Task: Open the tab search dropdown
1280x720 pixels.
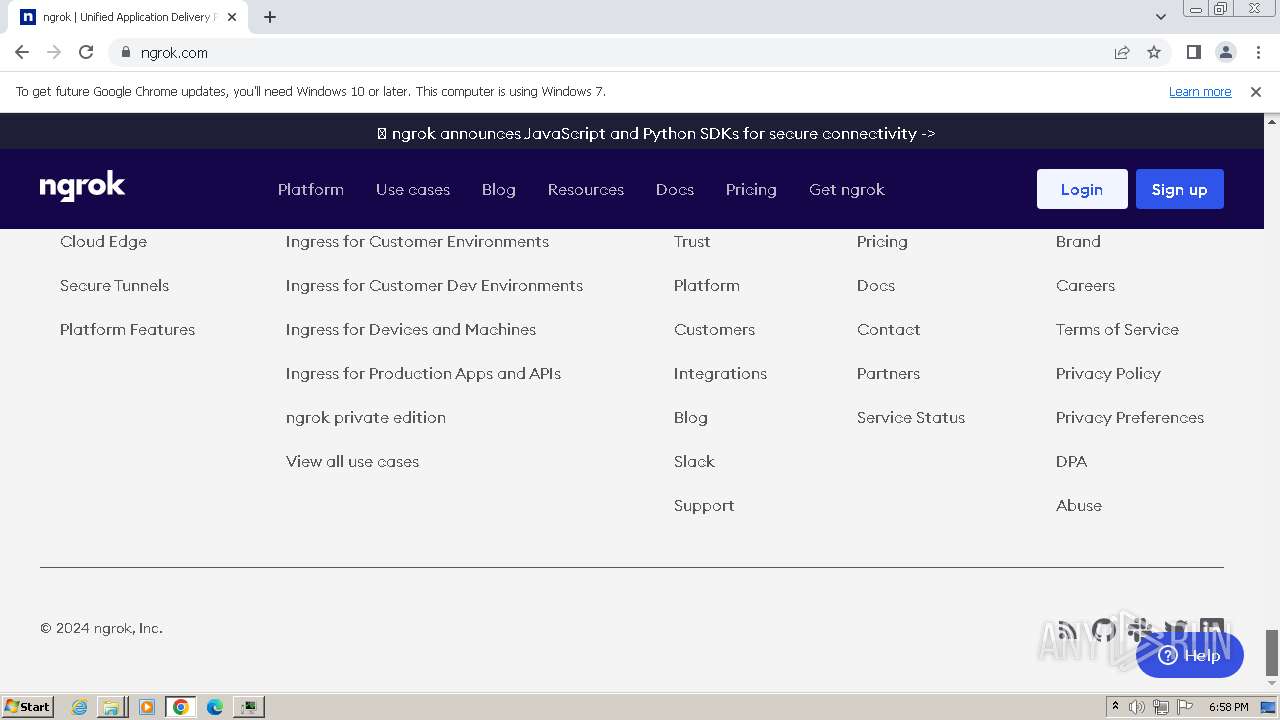Action: [1160, 17]
